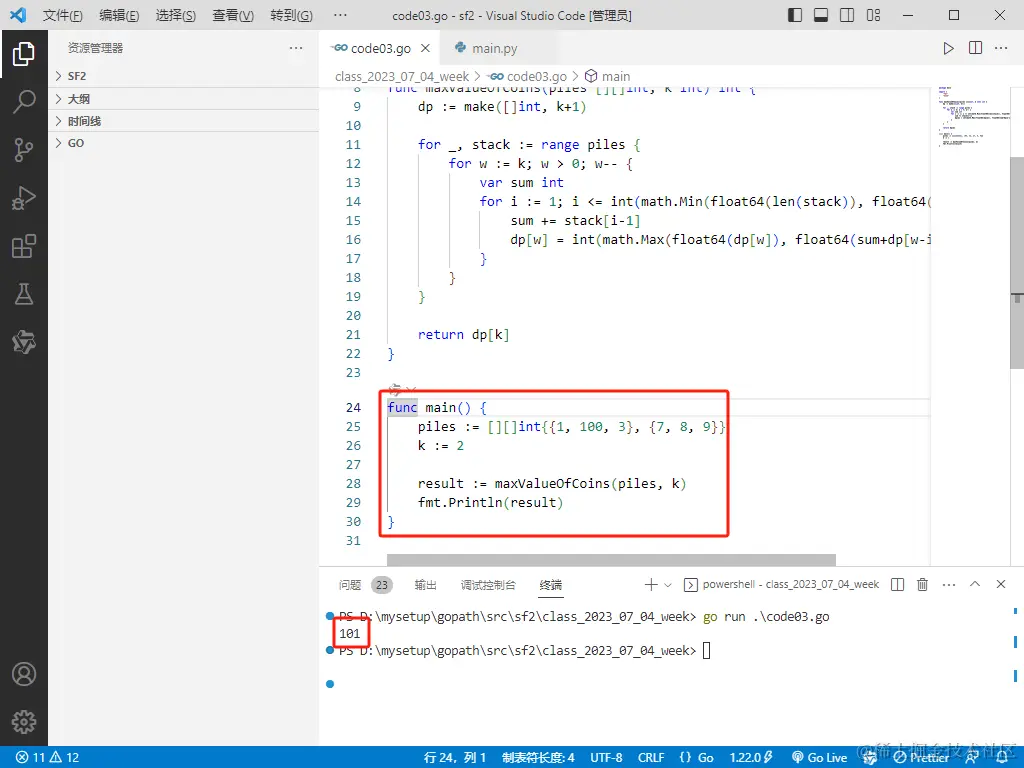Expand the GO section in explorer
The height and width of the screenshot is (768, 1024).
(184, 143)
